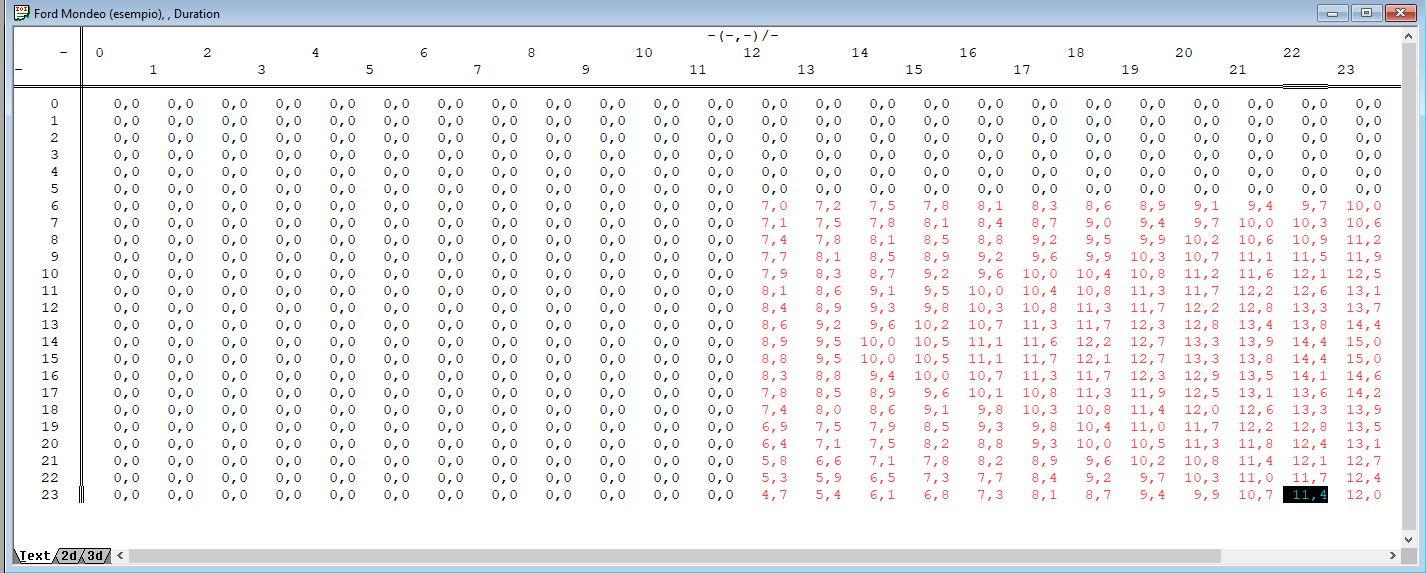Click row header 14
The height and width of the screenshot is (573, 1426).
tap(50, 342)
